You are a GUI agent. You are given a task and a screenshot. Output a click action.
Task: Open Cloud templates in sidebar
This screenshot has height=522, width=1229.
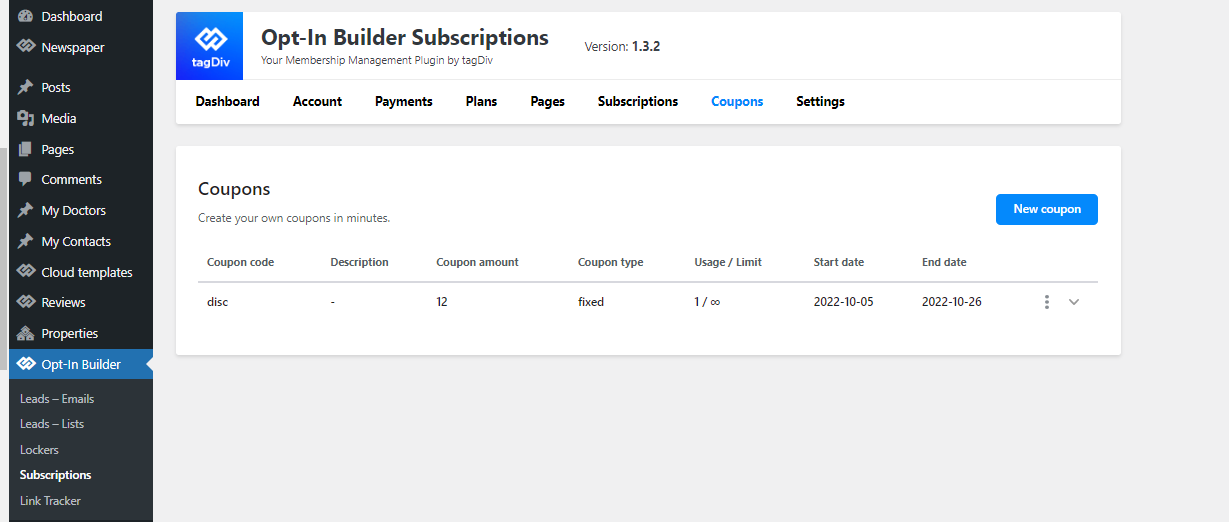(x=87, y=272)
